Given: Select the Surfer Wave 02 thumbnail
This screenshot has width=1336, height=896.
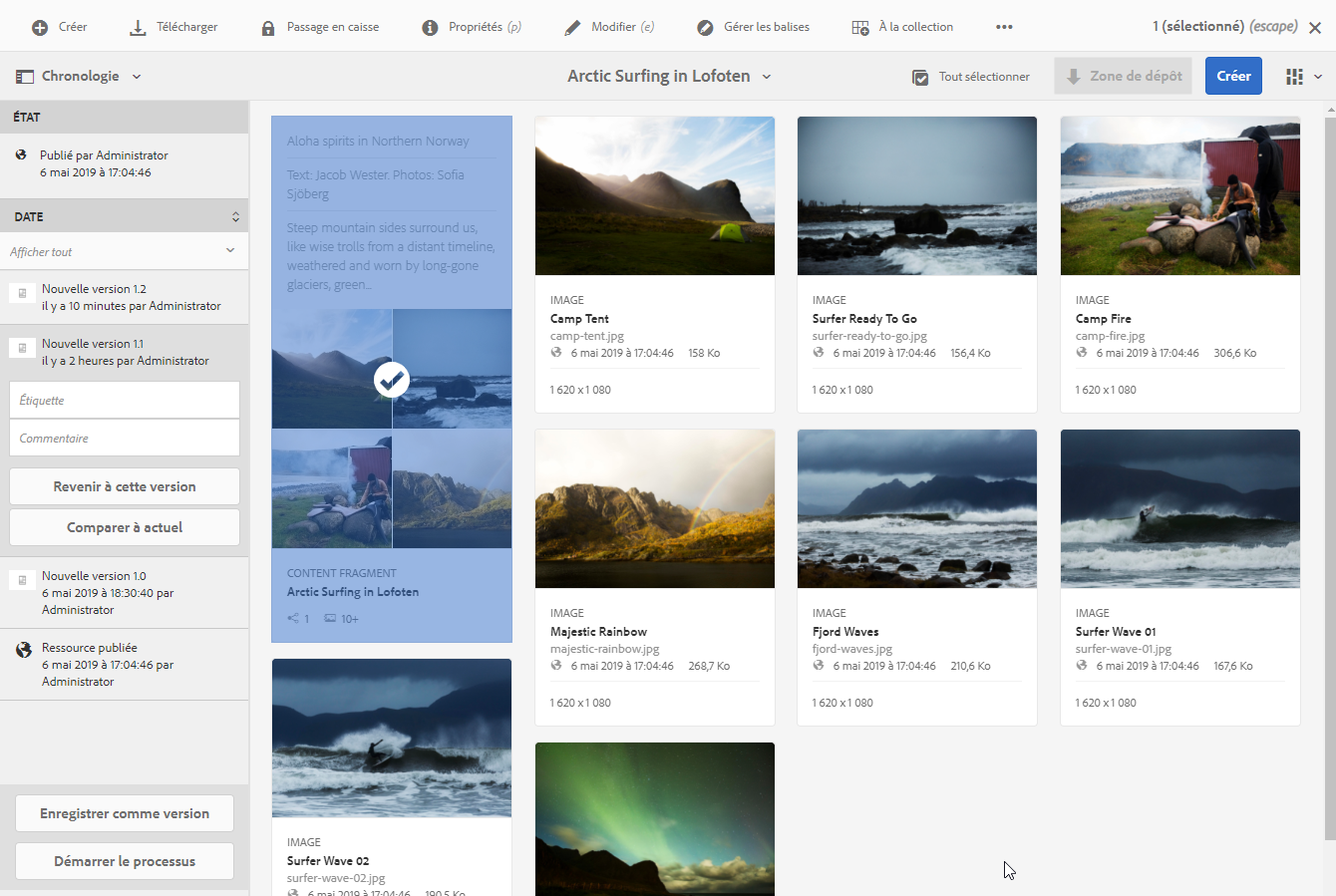Looking at the screenshot, I should tap(392, 739).
